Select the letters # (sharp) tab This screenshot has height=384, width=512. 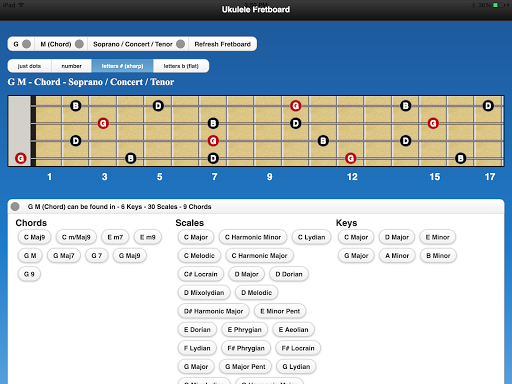tap(122, 66)
